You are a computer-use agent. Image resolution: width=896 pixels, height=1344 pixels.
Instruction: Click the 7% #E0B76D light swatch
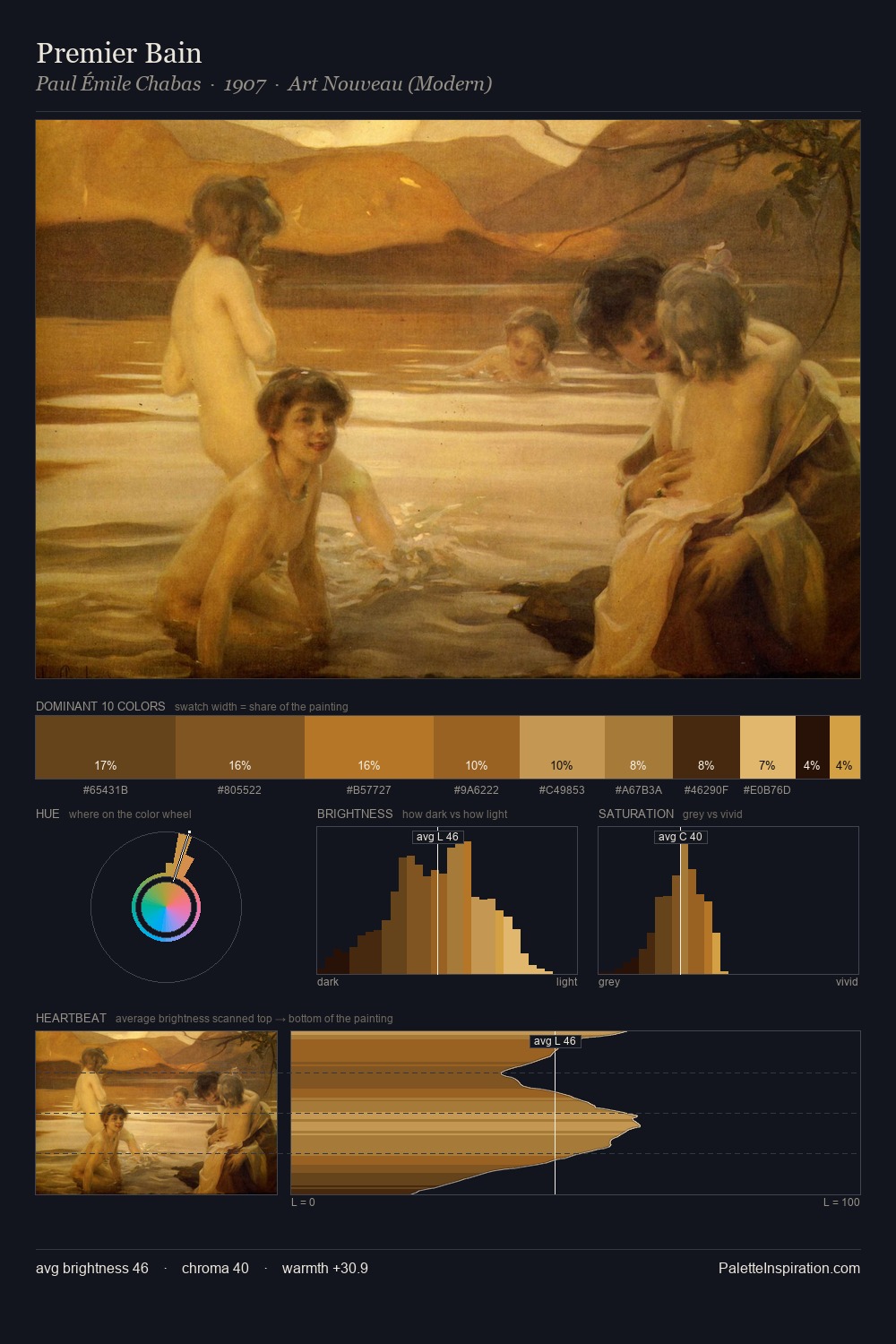[768, 747]
